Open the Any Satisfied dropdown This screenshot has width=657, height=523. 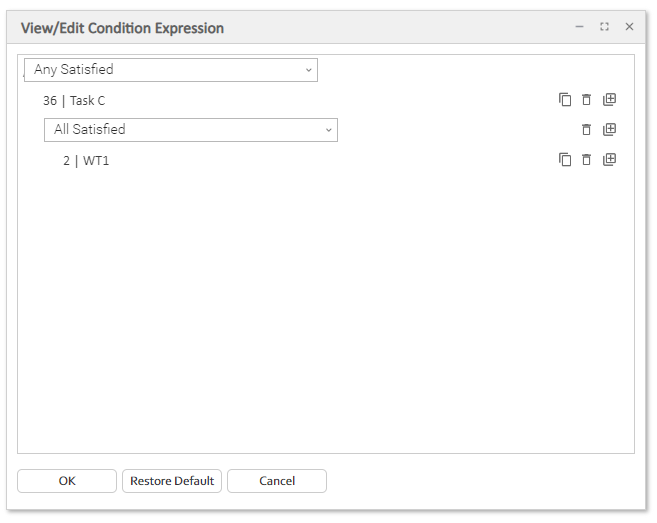coord(171,70)
